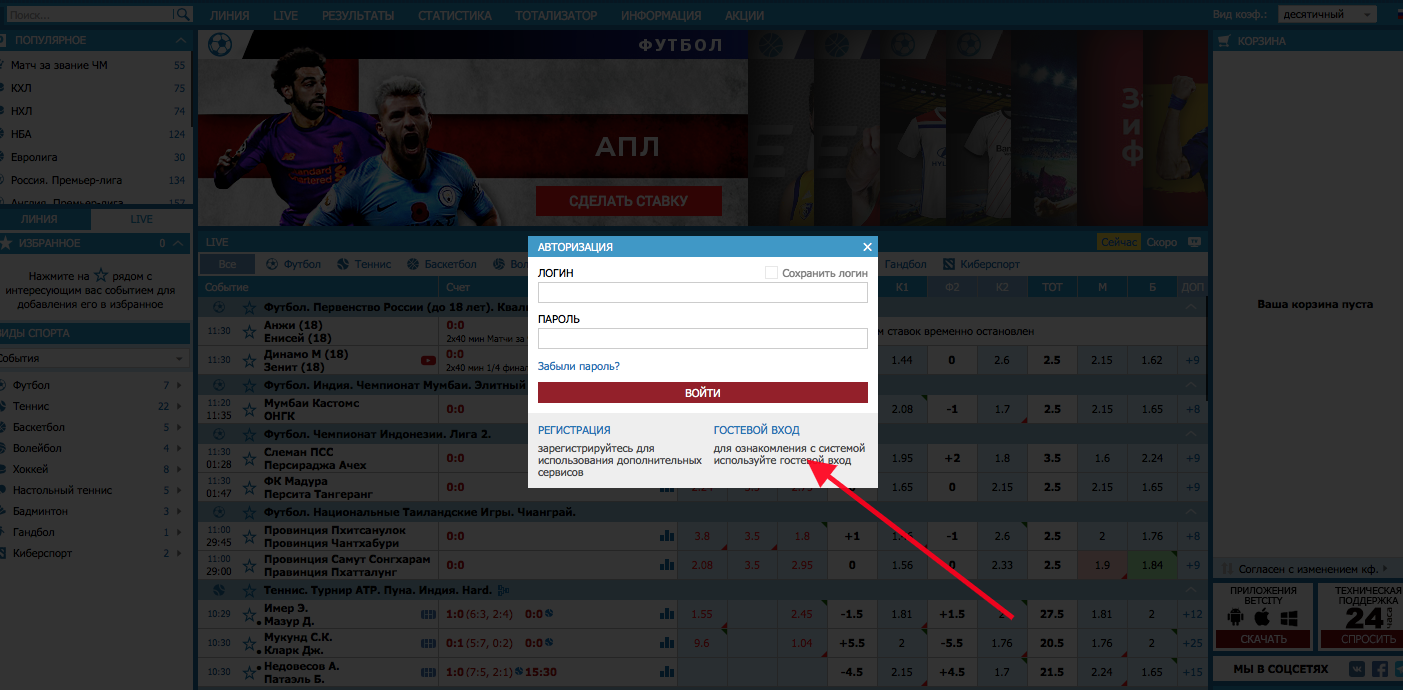The width and height of the screenshot is (1403, 690).
Task: Expand Футбол in sports list
Action: (x=179, y=385)
